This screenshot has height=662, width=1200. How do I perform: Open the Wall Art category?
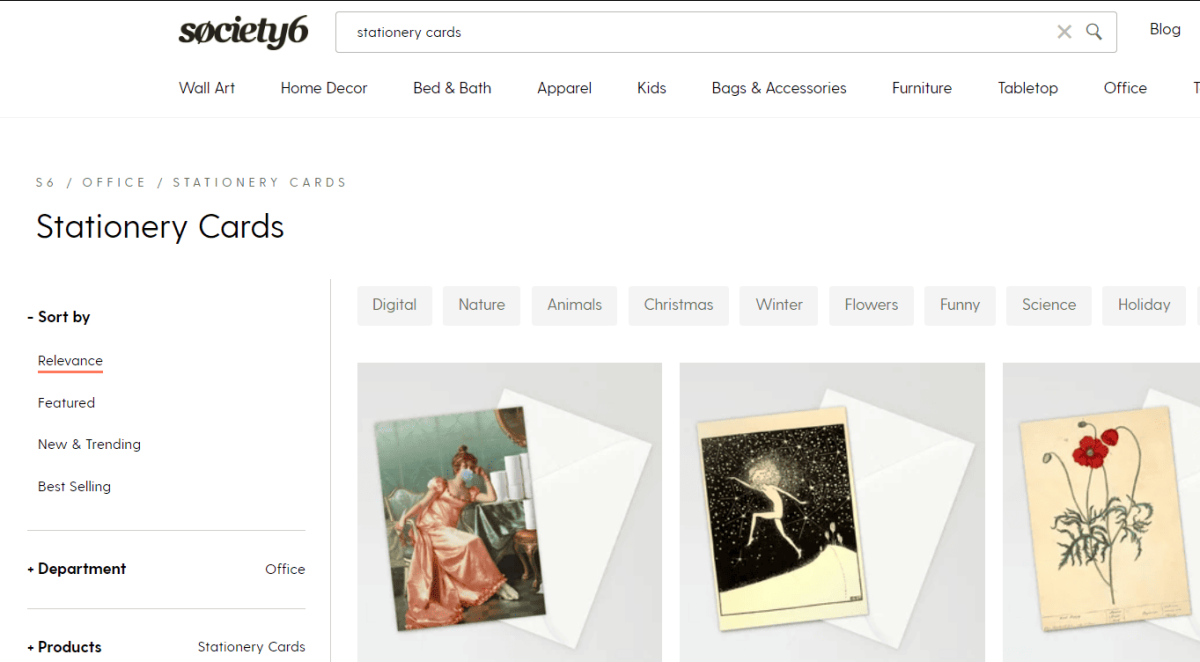tap(206, 88)
